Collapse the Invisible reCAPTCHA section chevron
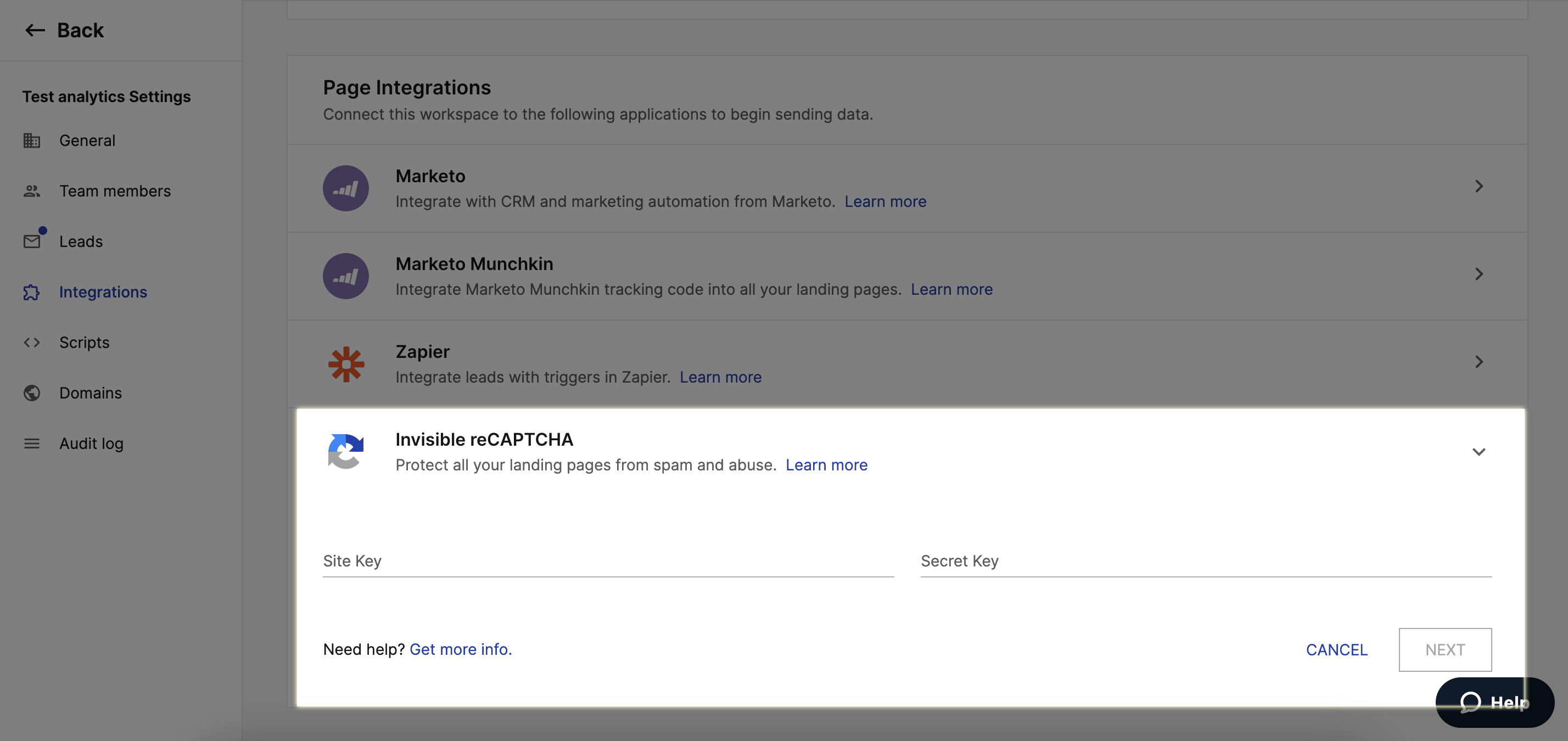This screenshot has width=1568, height=741. (1479, 451)
